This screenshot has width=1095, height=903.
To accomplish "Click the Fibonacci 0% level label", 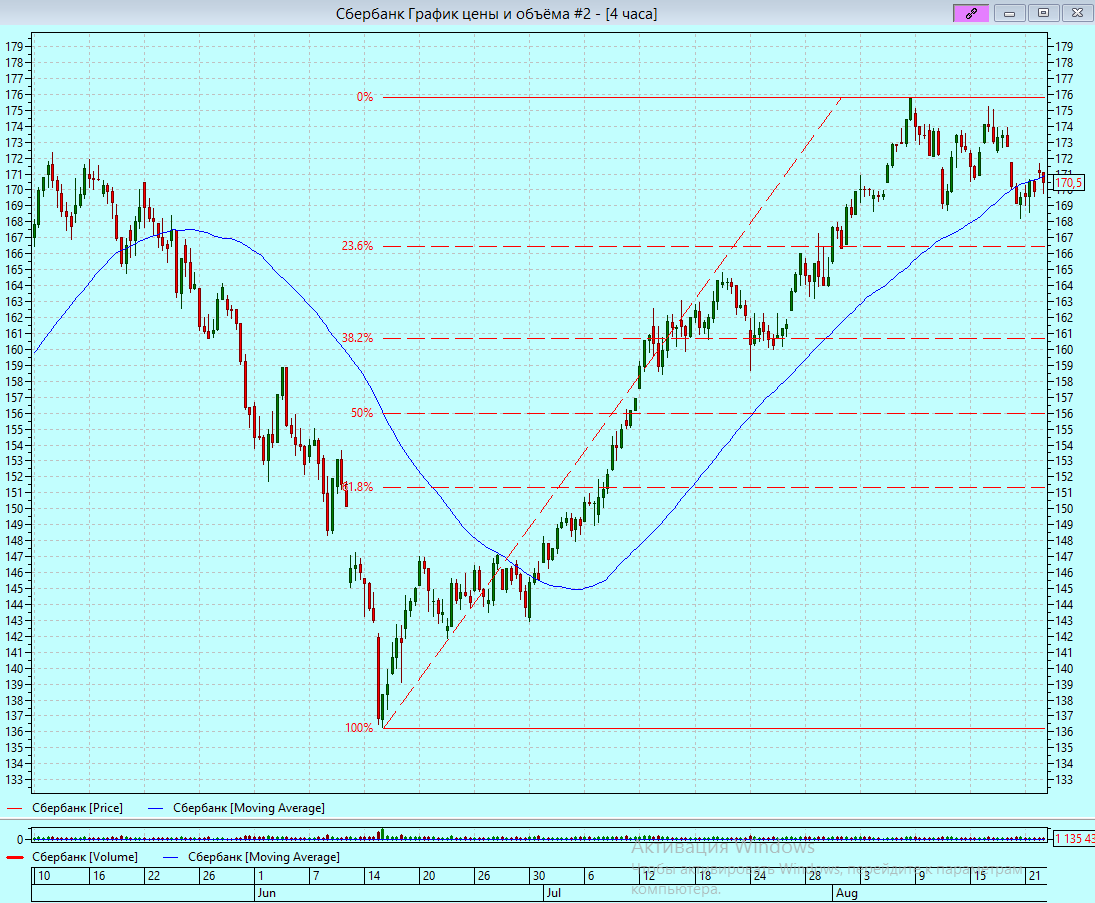I will [365, 97].
